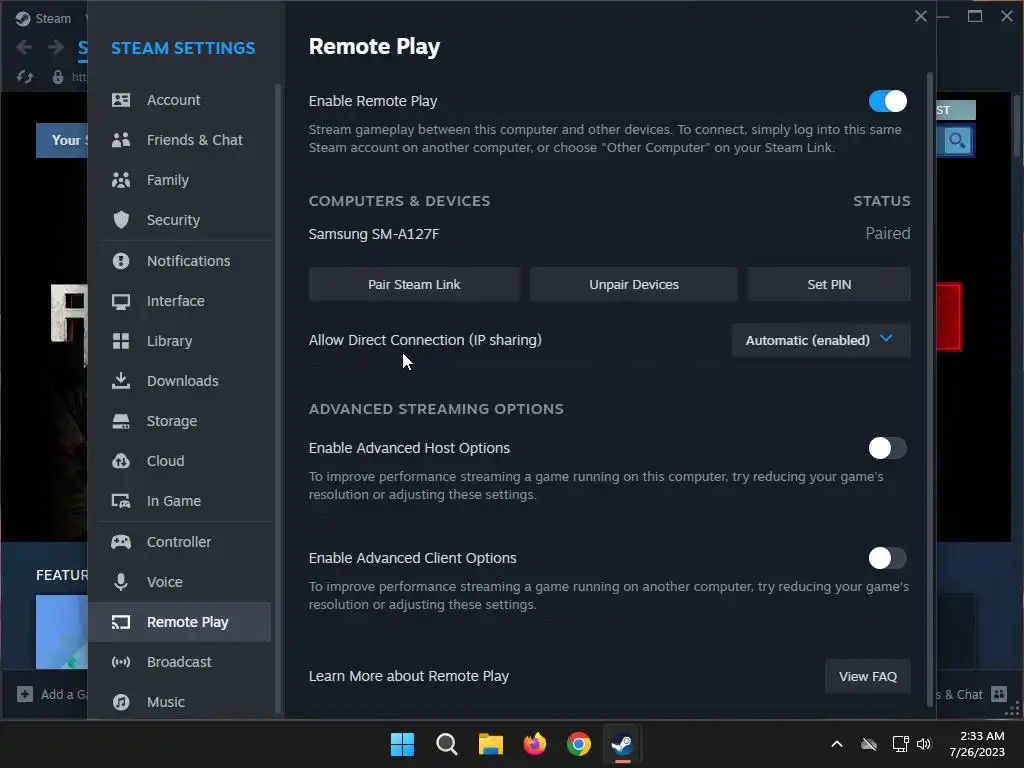Image resolution: width=1024 pixels, height=768 pixels.
Task: Open Family settings section
Action: click(x=180, y=180)
